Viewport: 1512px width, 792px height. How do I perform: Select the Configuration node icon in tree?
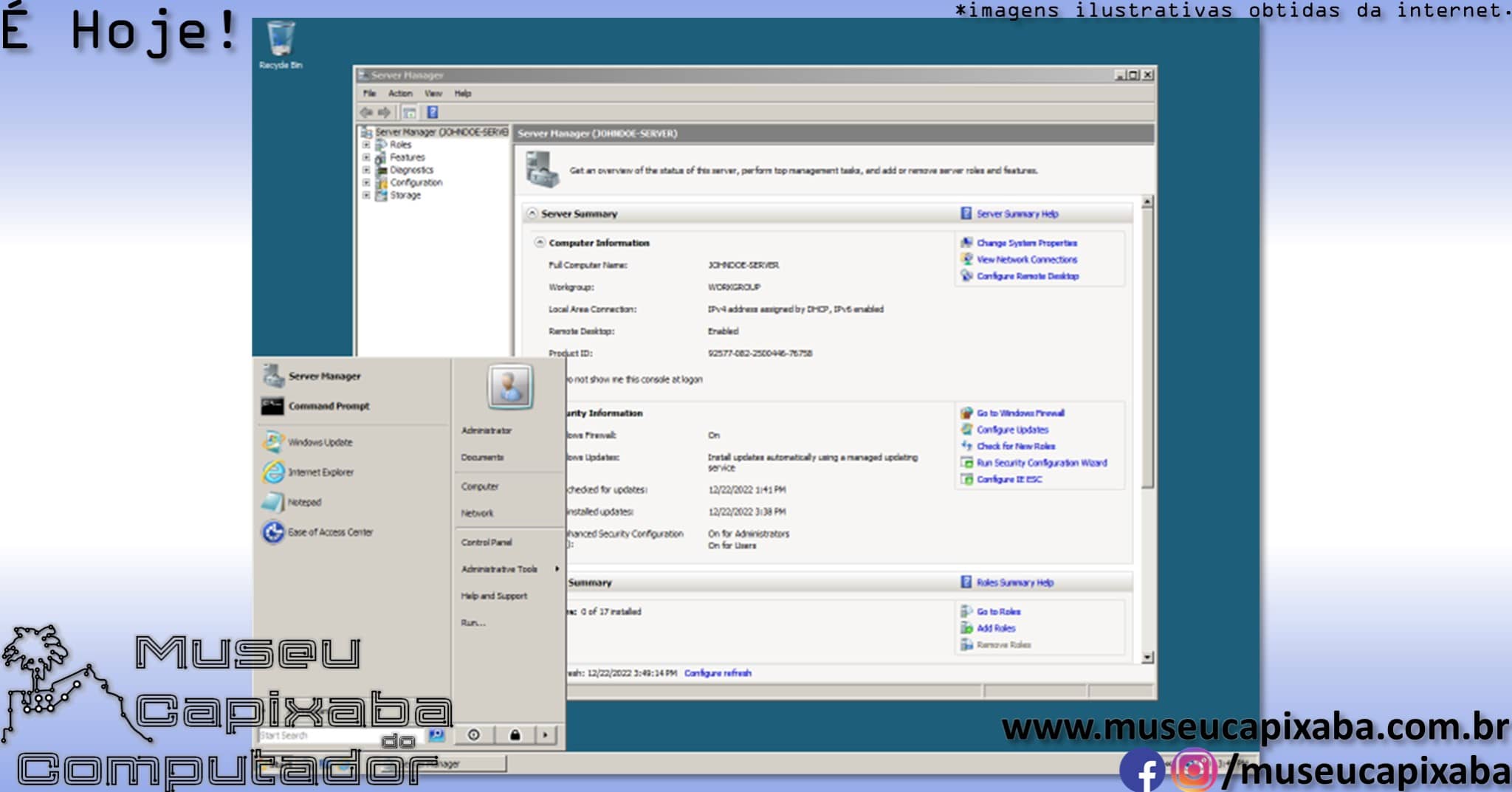(x=381, y=182)
